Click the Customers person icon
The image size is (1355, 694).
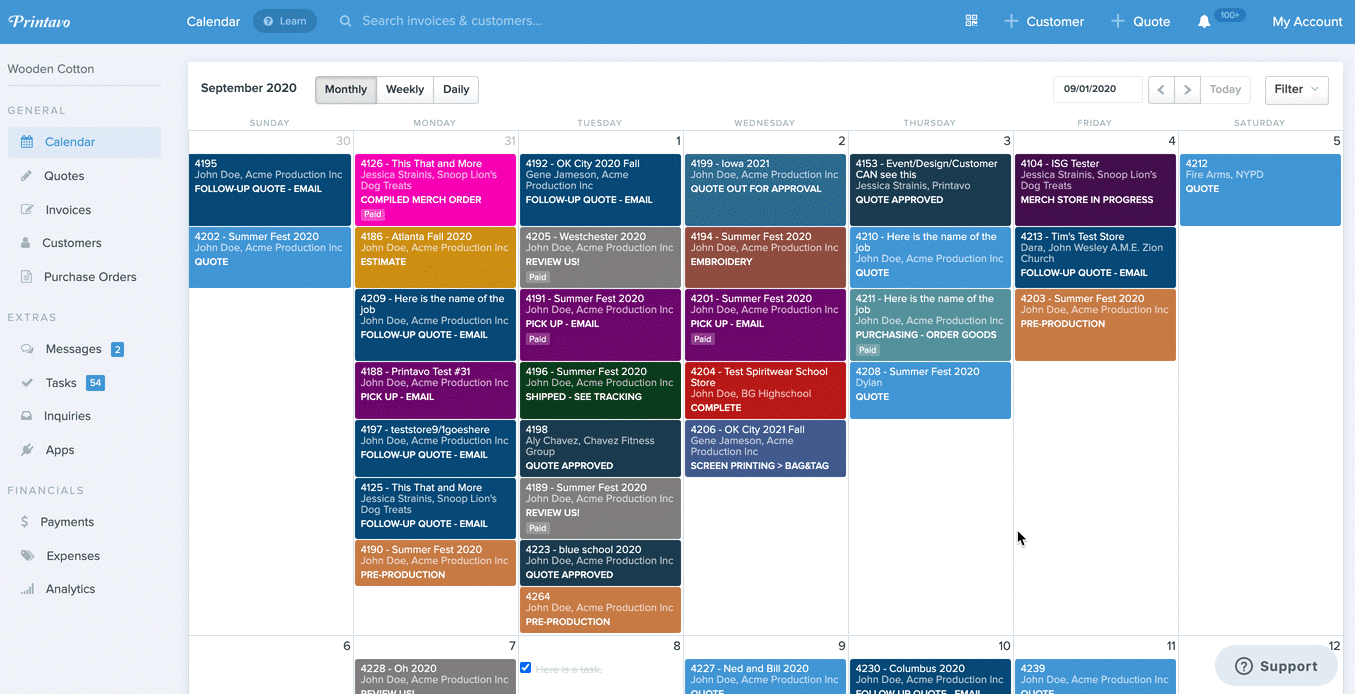click(x=25, y=243)
